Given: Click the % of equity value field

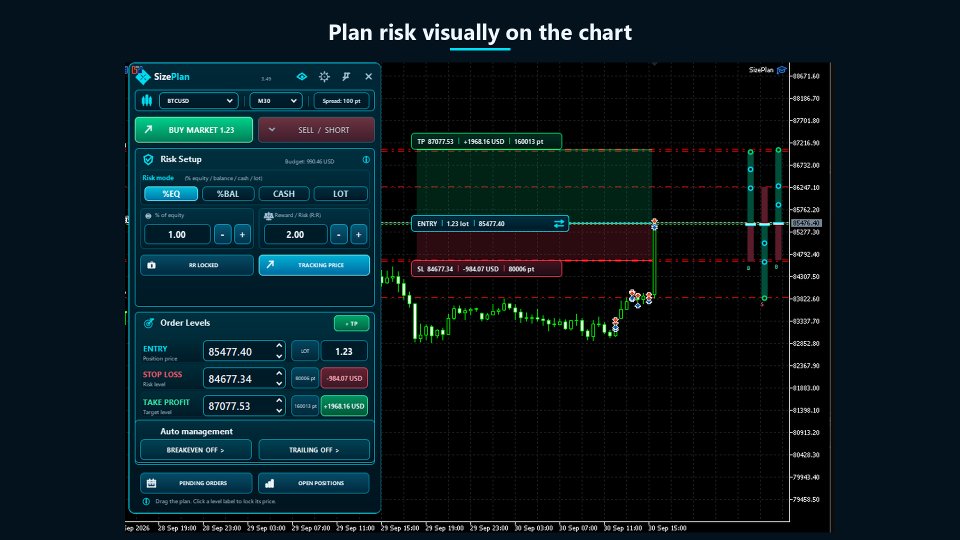Looking at the screenshot, I should coord(177,234).
